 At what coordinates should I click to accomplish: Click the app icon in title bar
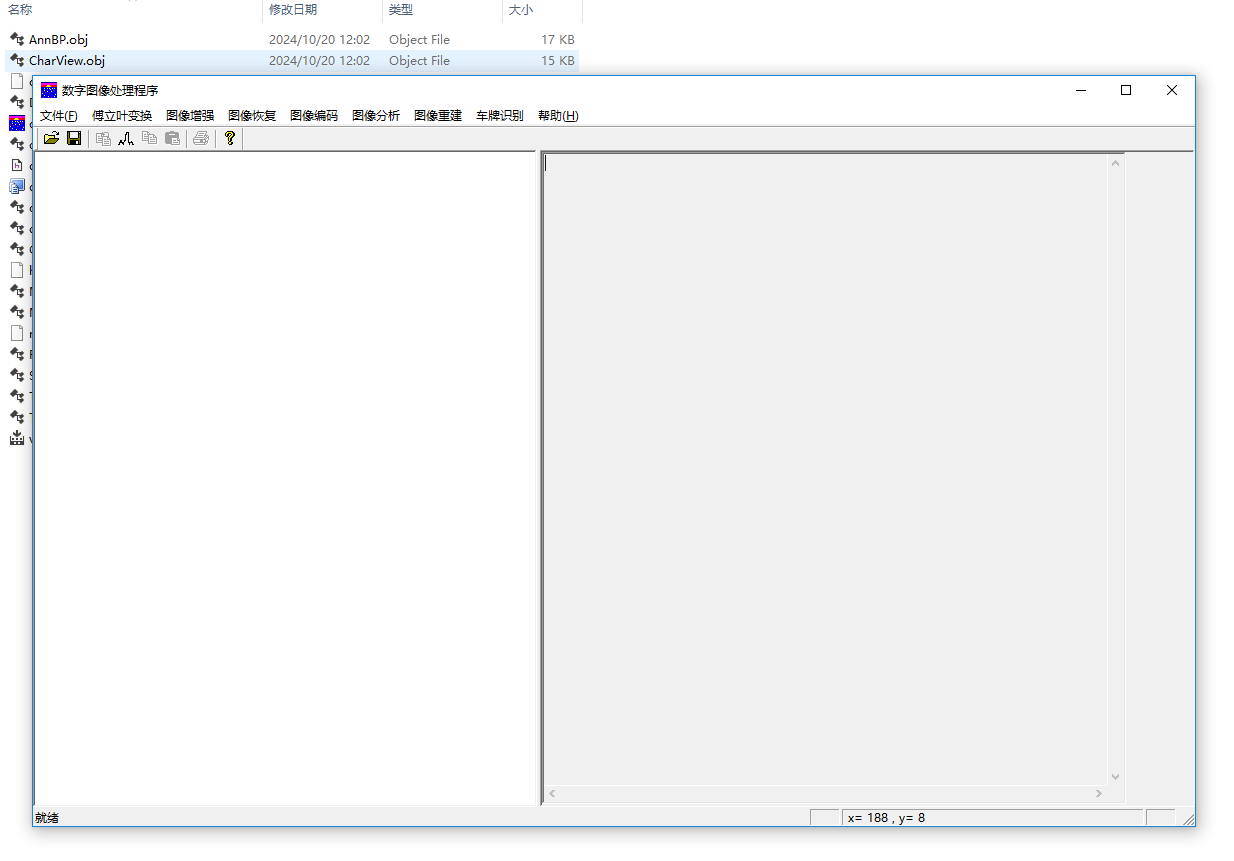pyautogui.click(x=48, y=90)
